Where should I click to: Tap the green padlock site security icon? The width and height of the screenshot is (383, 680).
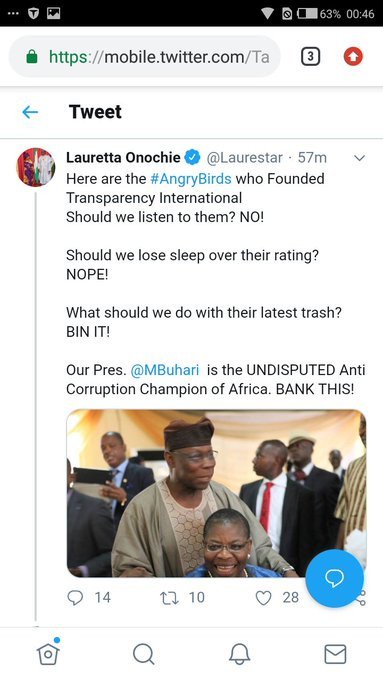[32, 56]
